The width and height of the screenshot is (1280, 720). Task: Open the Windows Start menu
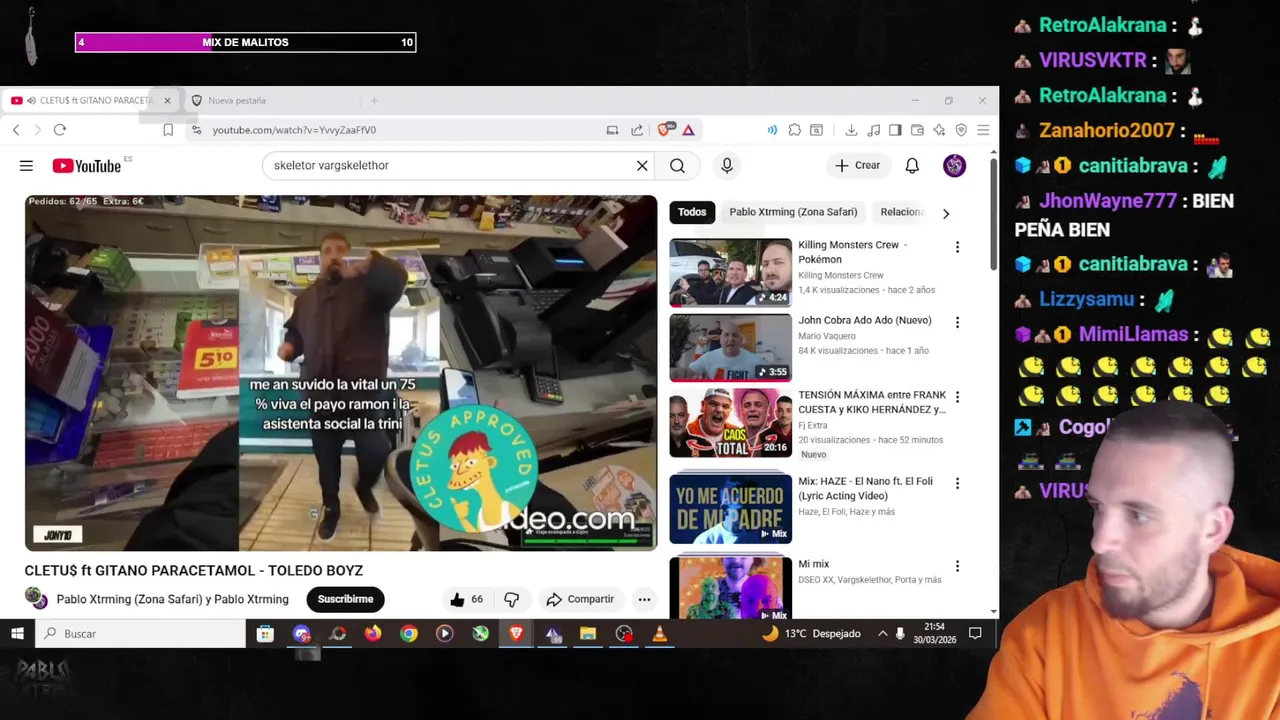(x=17, y=633)
